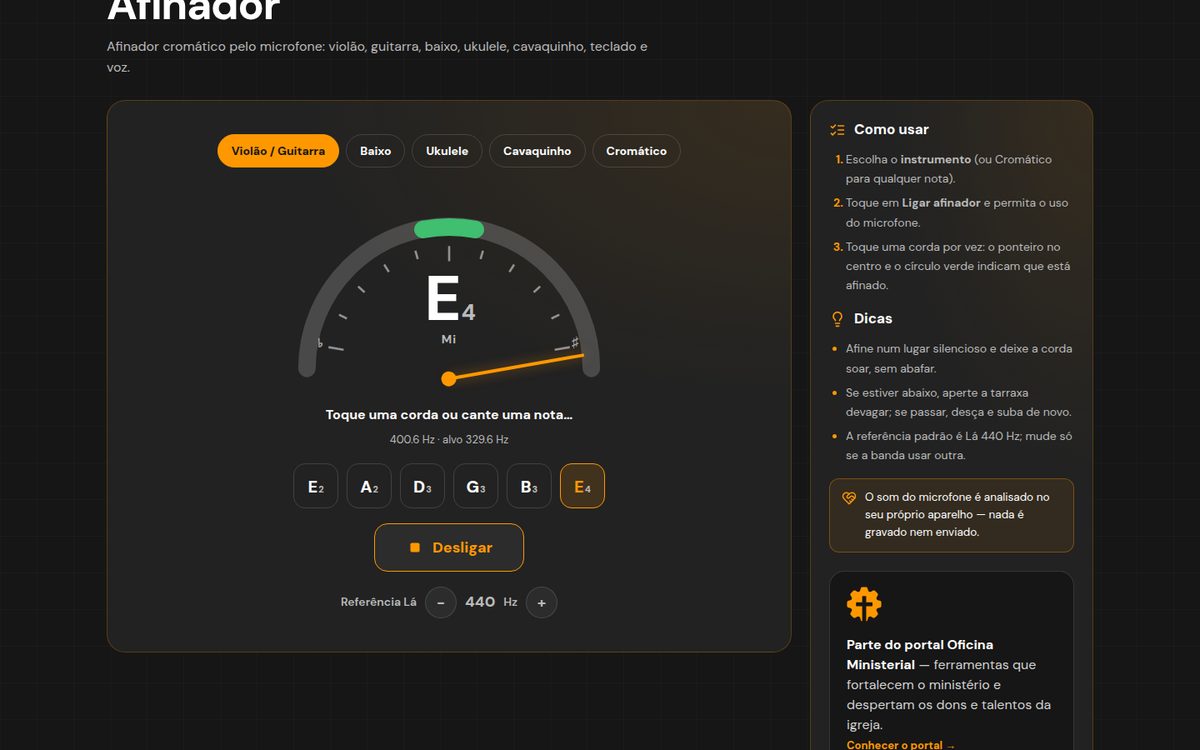Click the Mi note name label
This screenshot has height=750, width=1200.
pyautogui.click(x=449, y=340)
